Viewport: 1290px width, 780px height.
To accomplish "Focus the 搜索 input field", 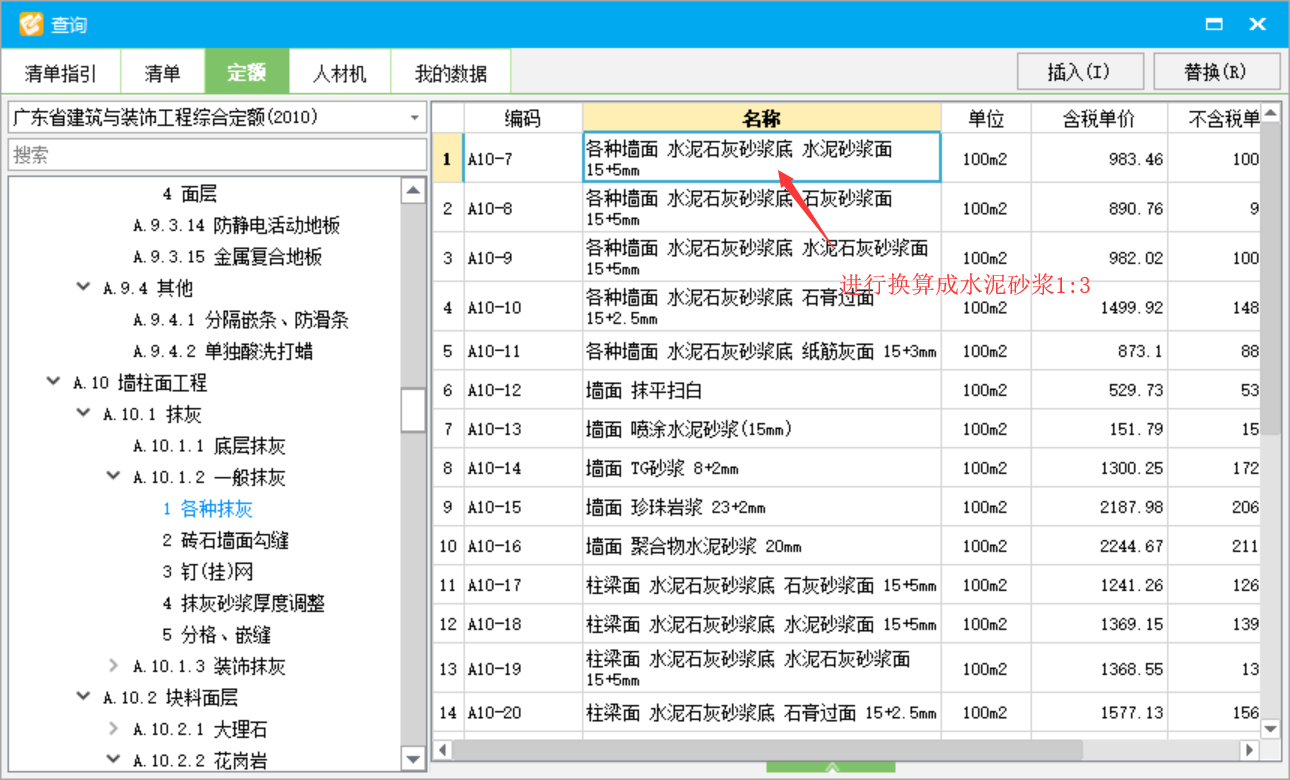I will click(x=218, y=155).
